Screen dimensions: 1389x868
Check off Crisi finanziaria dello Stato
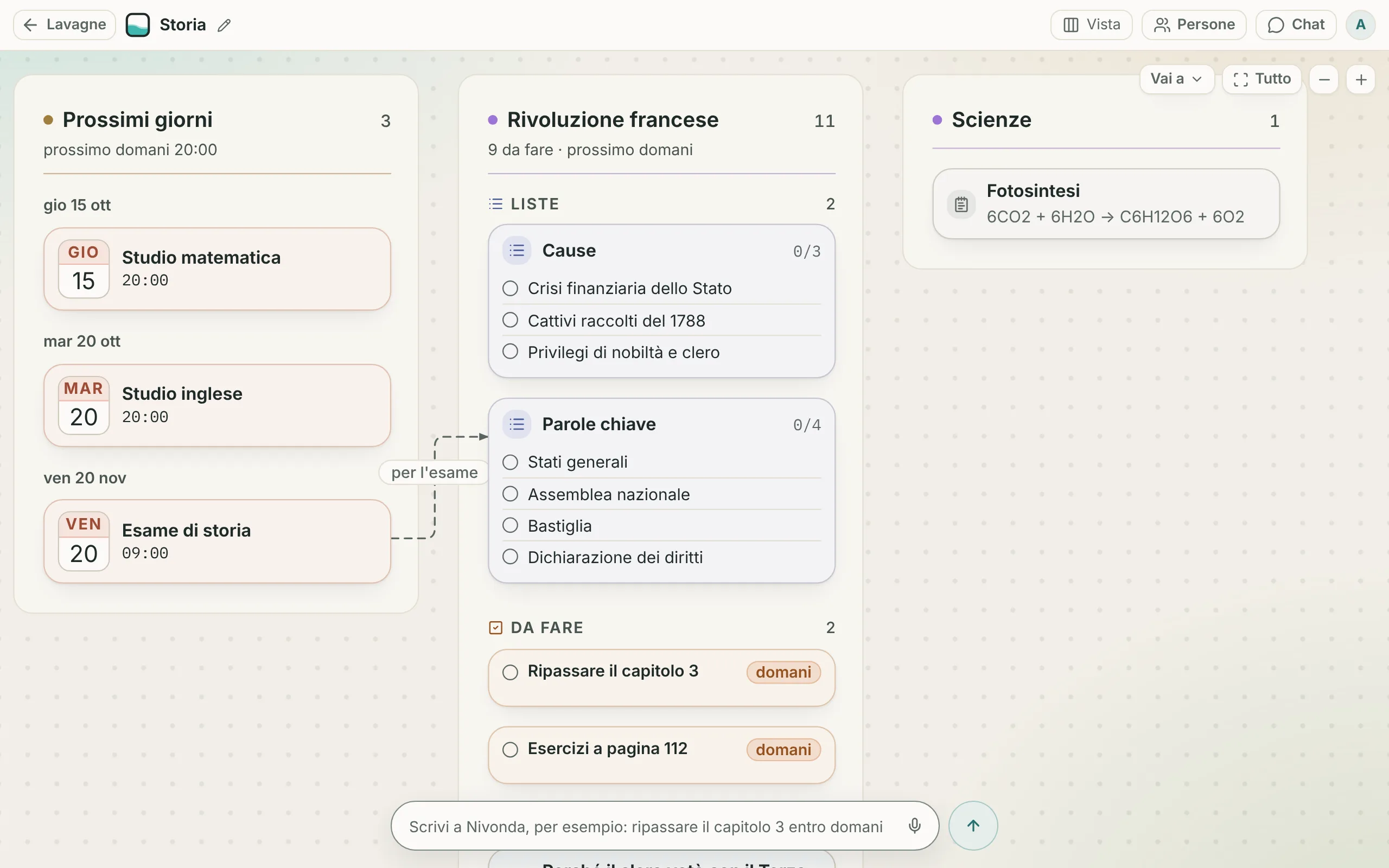(510, 288)
